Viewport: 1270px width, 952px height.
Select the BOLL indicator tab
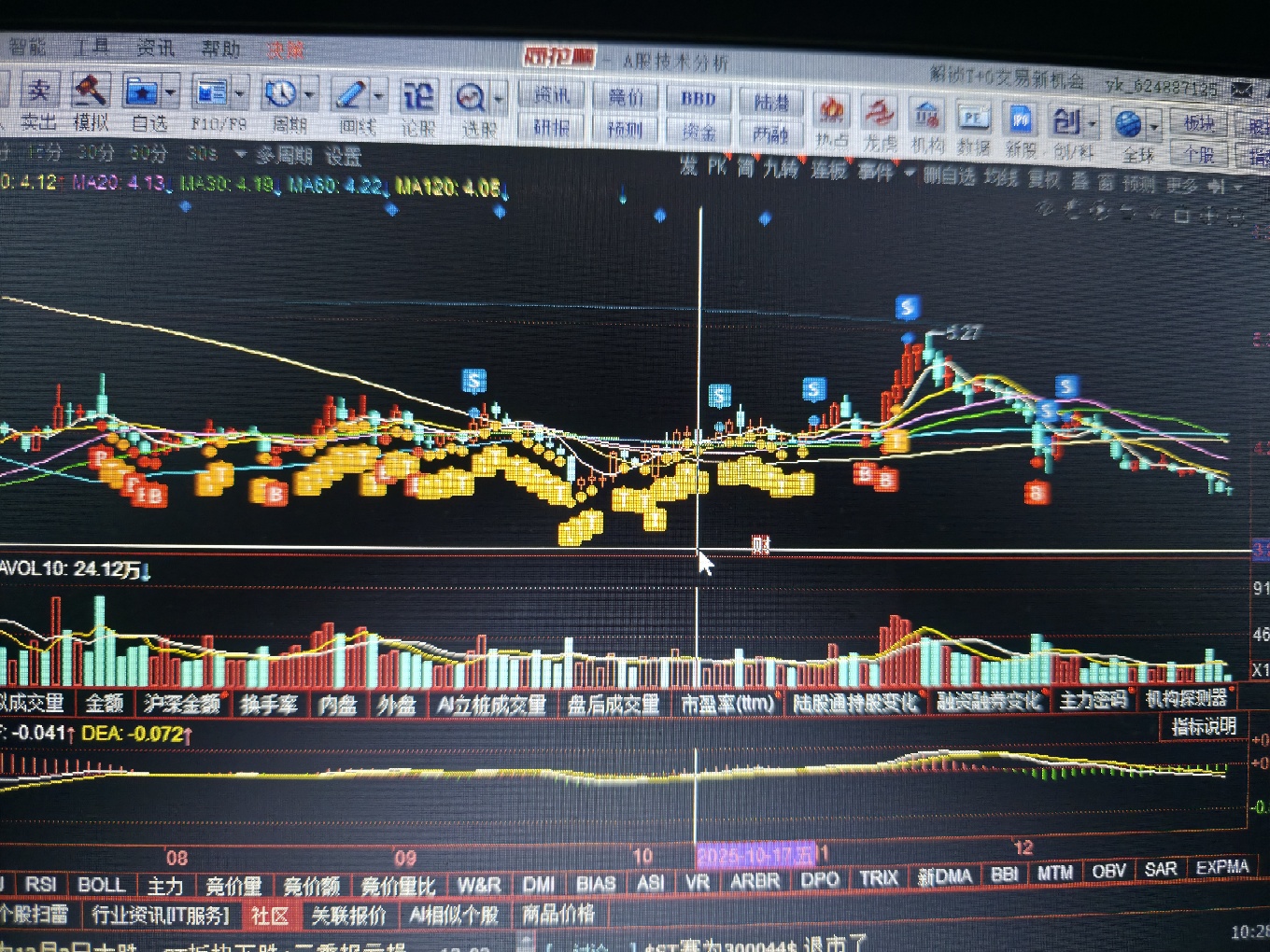(100, 885)
